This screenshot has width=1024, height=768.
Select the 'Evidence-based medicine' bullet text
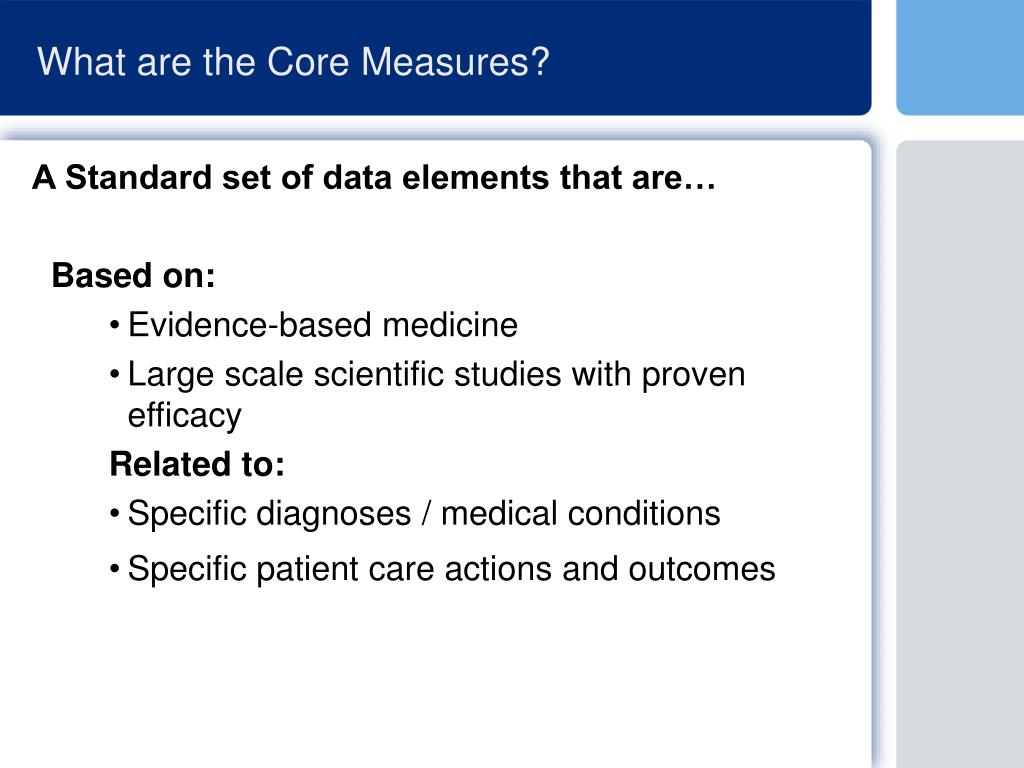323,325
